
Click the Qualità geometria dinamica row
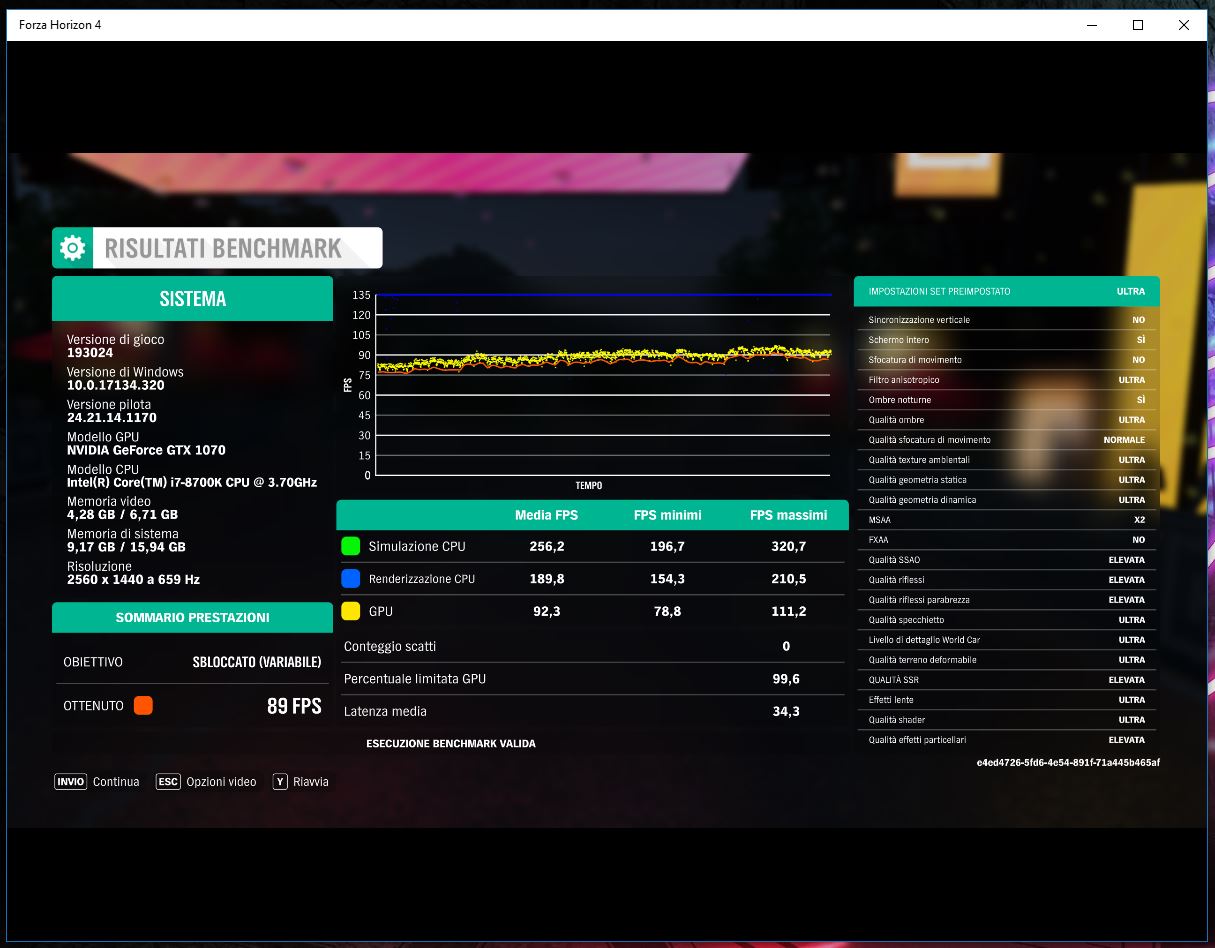pyautogui.click(x=1007, y=500)
